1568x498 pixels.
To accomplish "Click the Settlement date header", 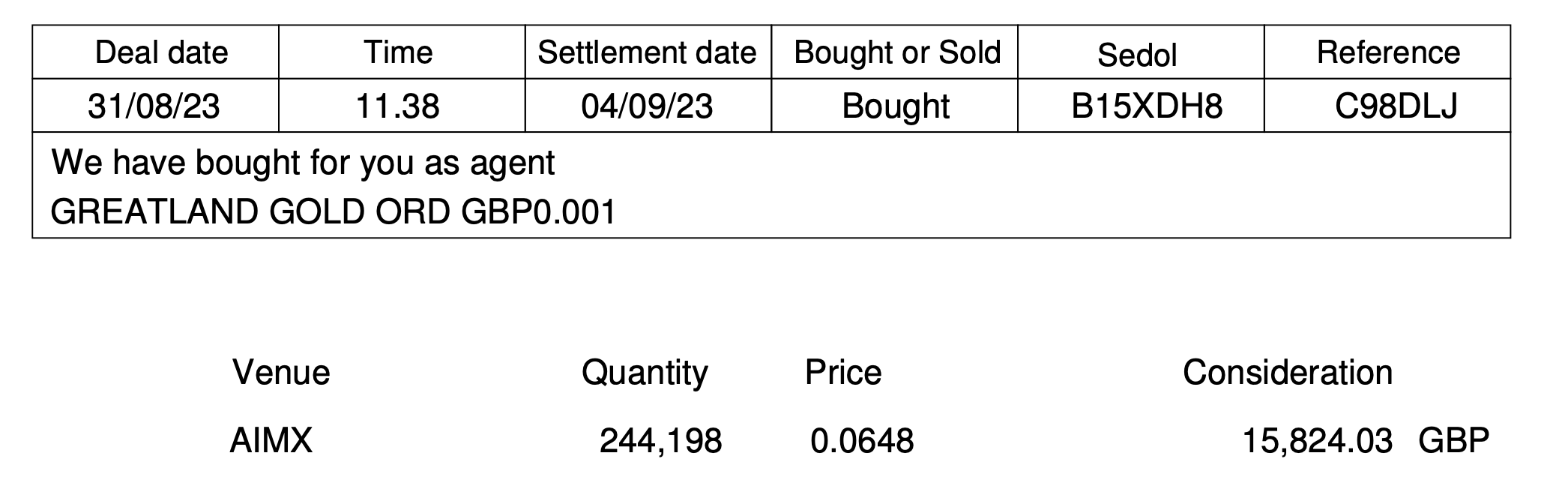I will [648, 52].
